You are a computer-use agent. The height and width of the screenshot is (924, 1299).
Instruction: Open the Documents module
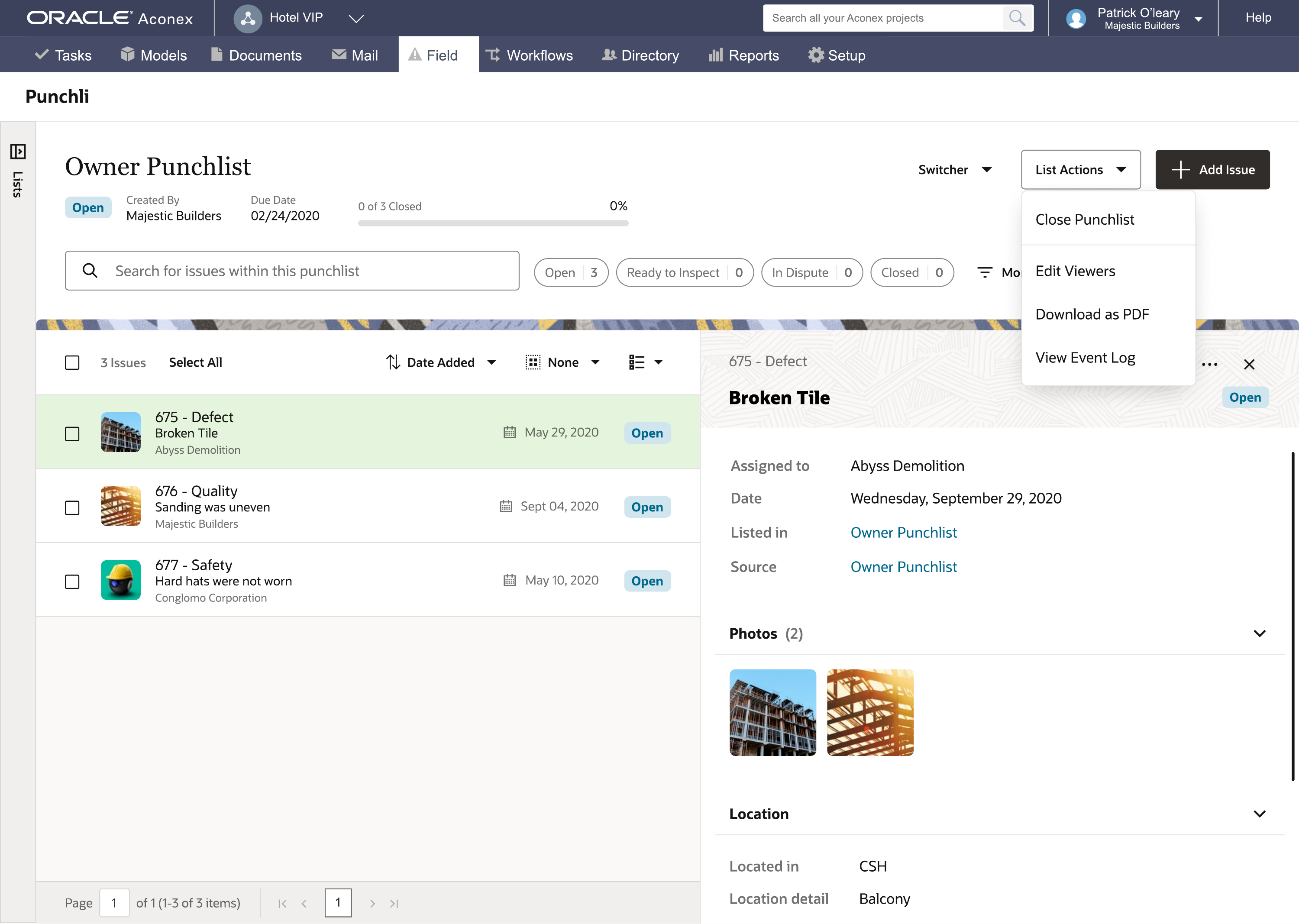click(x=256, y=55)
